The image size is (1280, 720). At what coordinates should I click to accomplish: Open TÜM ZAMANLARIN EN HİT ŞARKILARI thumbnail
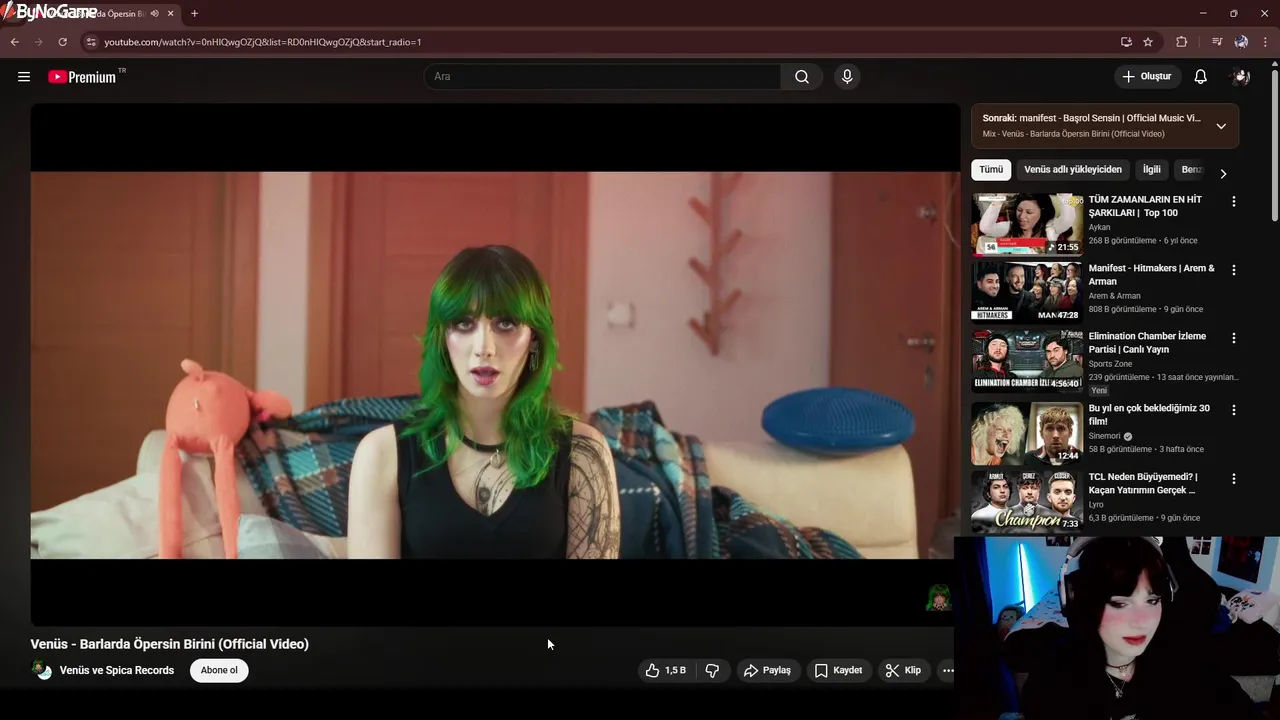1027,225
